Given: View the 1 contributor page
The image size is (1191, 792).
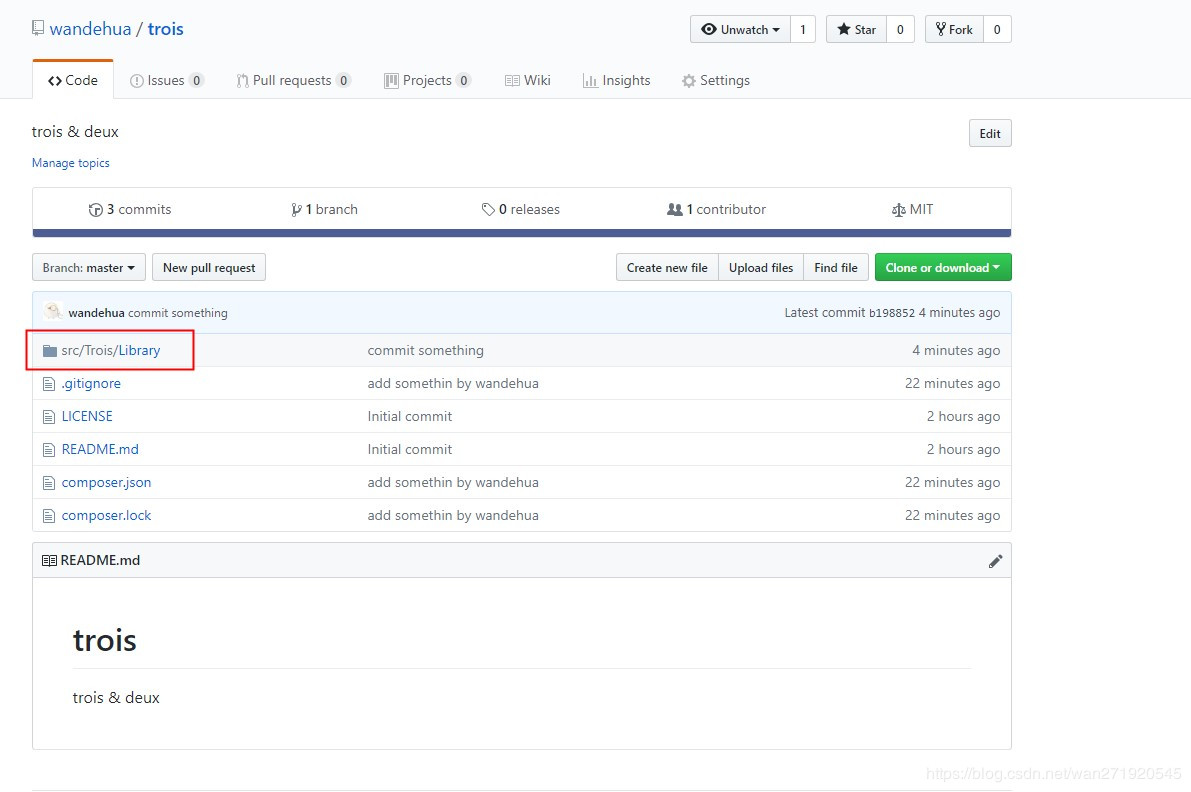Looking at the screenshot, I should click(716, 210).
